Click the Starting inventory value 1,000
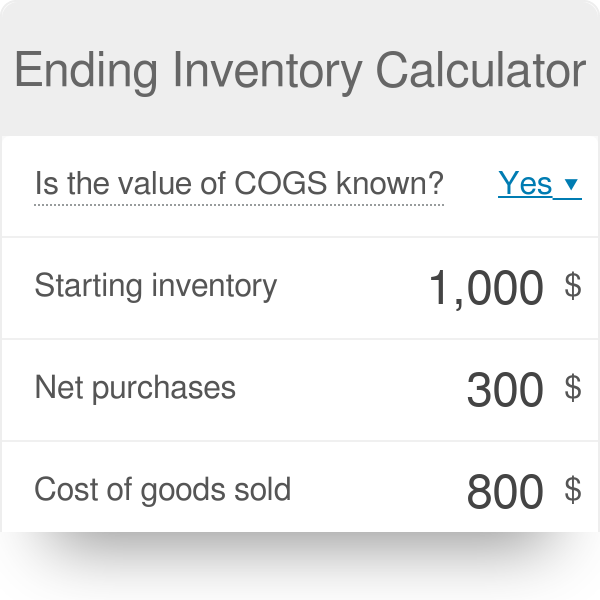Viewport: 600px width, 600px height. tap(486, 288)
